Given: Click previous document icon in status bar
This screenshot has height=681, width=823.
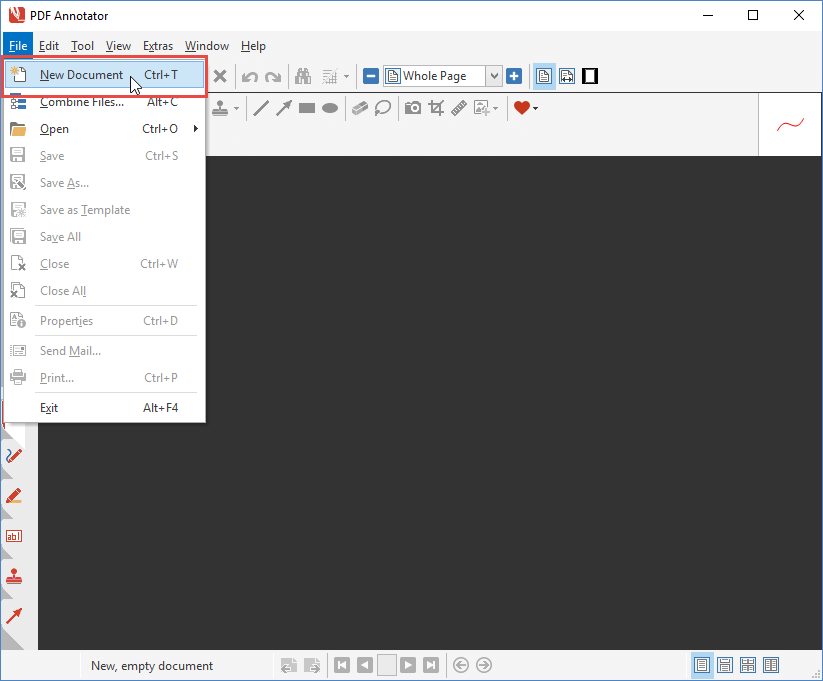Looking at the screenshot, I should tap(289, 665).
